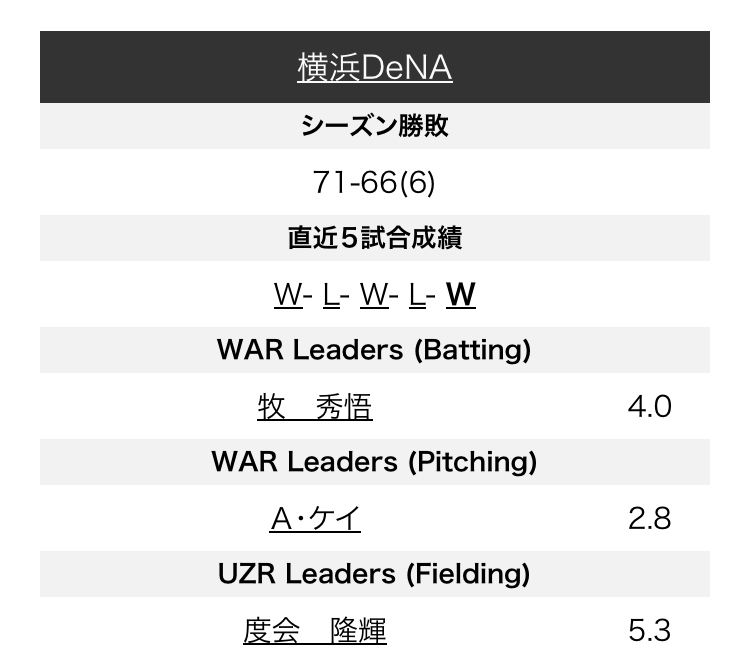Image resolution: width=750 pixels, height=666 pixels.
Task: Open pitcher A・ケイ profile link
Action: click(x=315, y=519)
